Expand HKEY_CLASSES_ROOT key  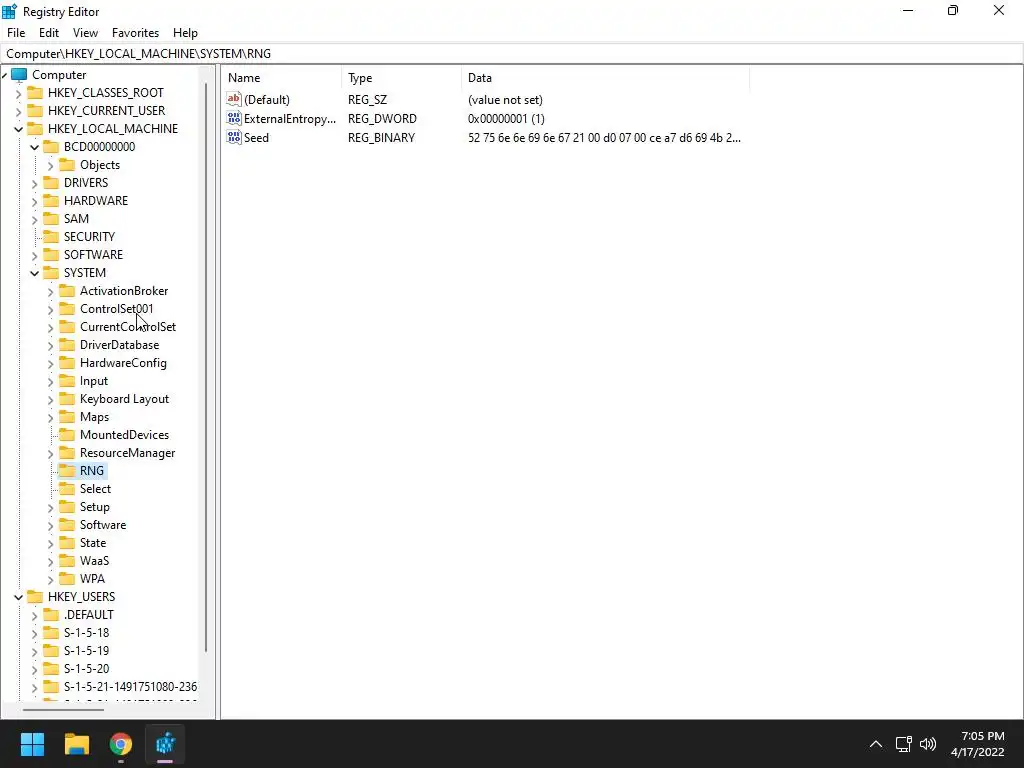[x=18, y=93]
